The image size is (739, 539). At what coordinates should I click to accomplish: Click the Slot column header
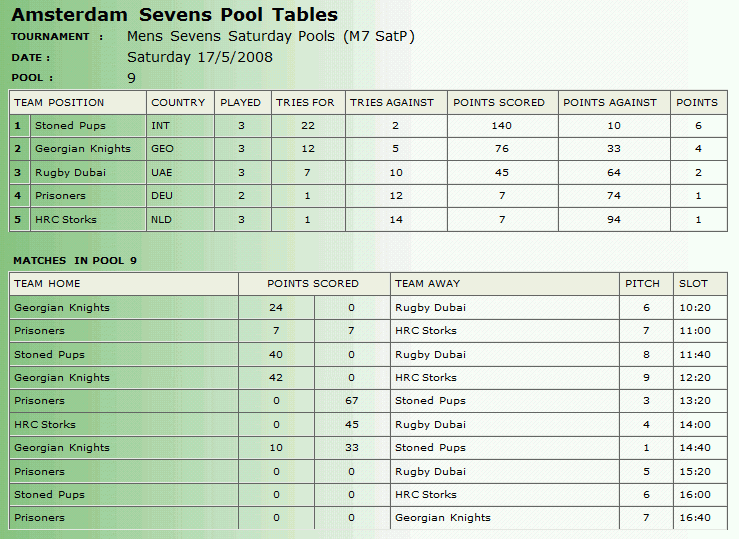tap(694, 283)
